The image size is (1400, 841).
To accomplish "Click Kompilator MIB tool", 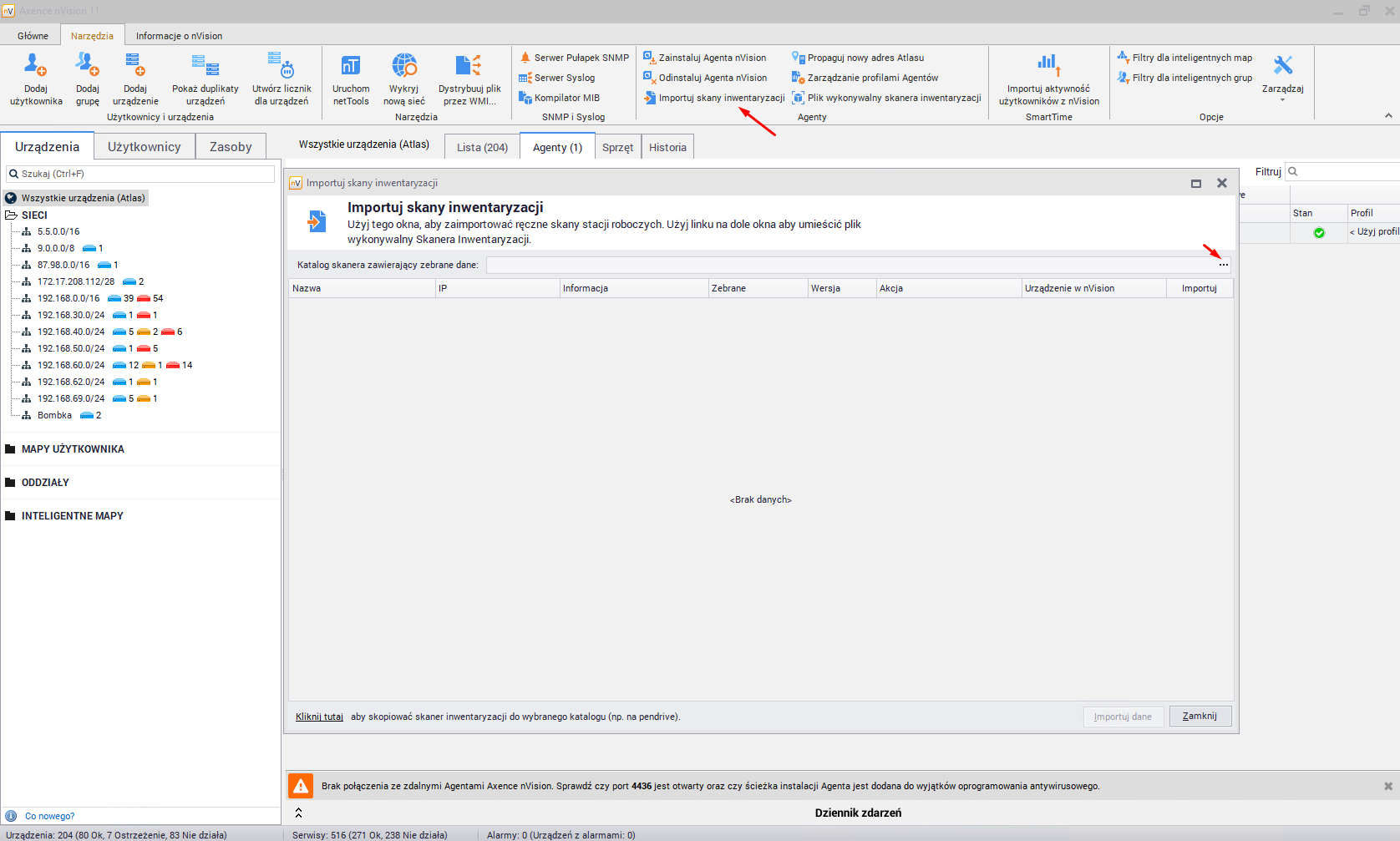I will [560, 98].
